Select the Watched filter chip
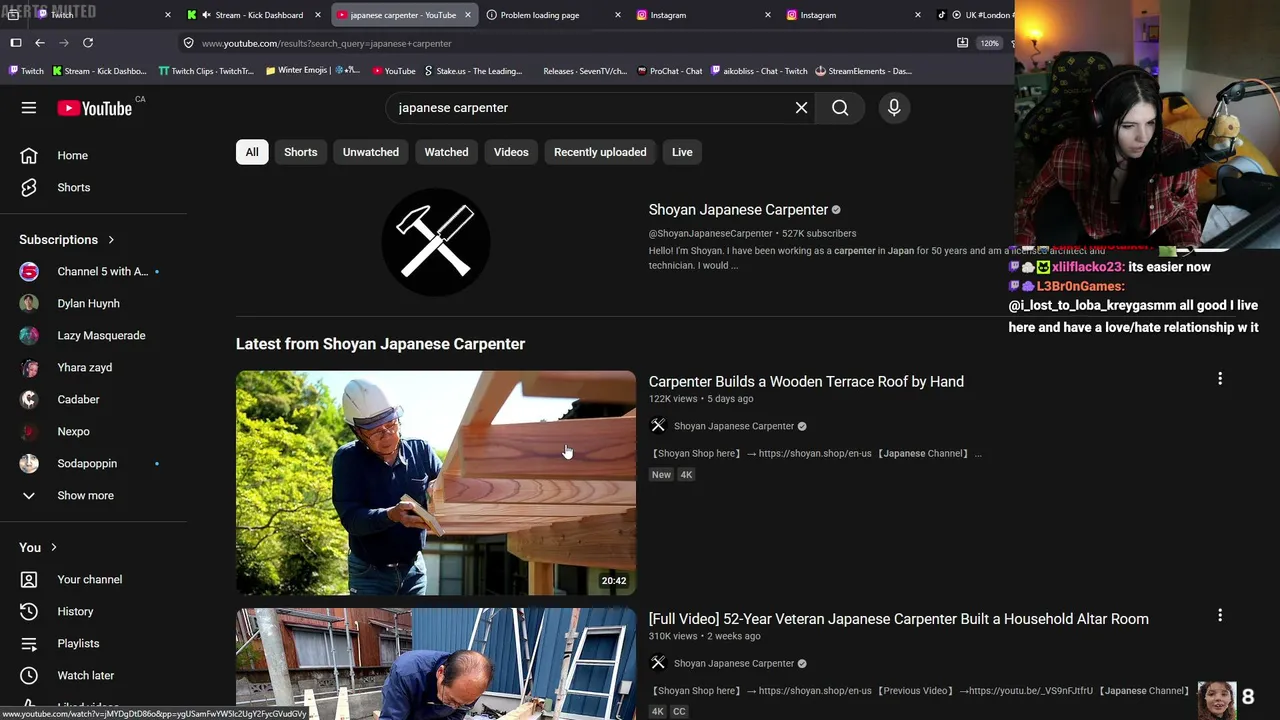 [x=446, y=152]
